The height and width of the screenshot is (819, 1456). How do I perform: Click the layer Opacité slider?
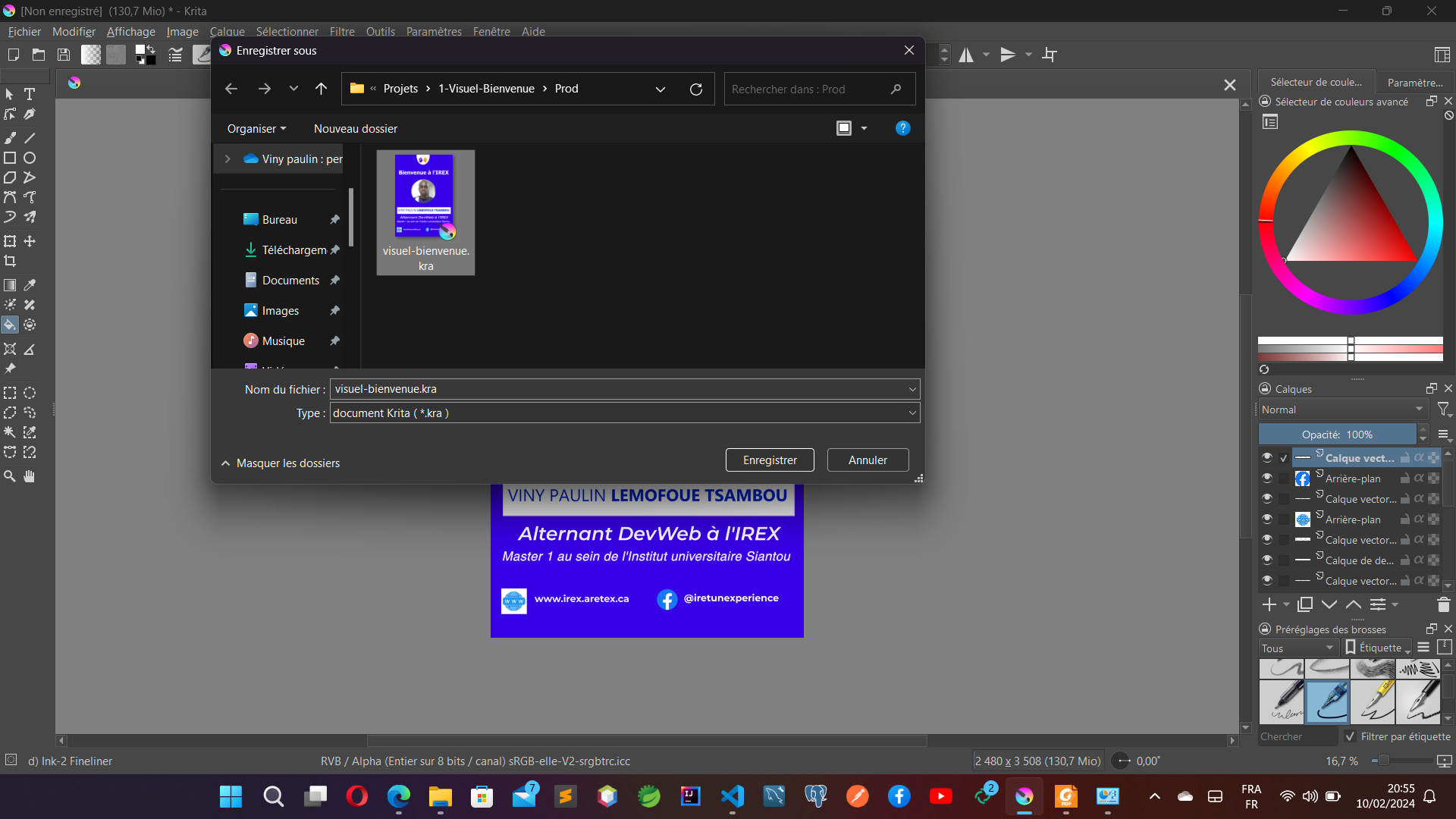(x=1337, y=435)
